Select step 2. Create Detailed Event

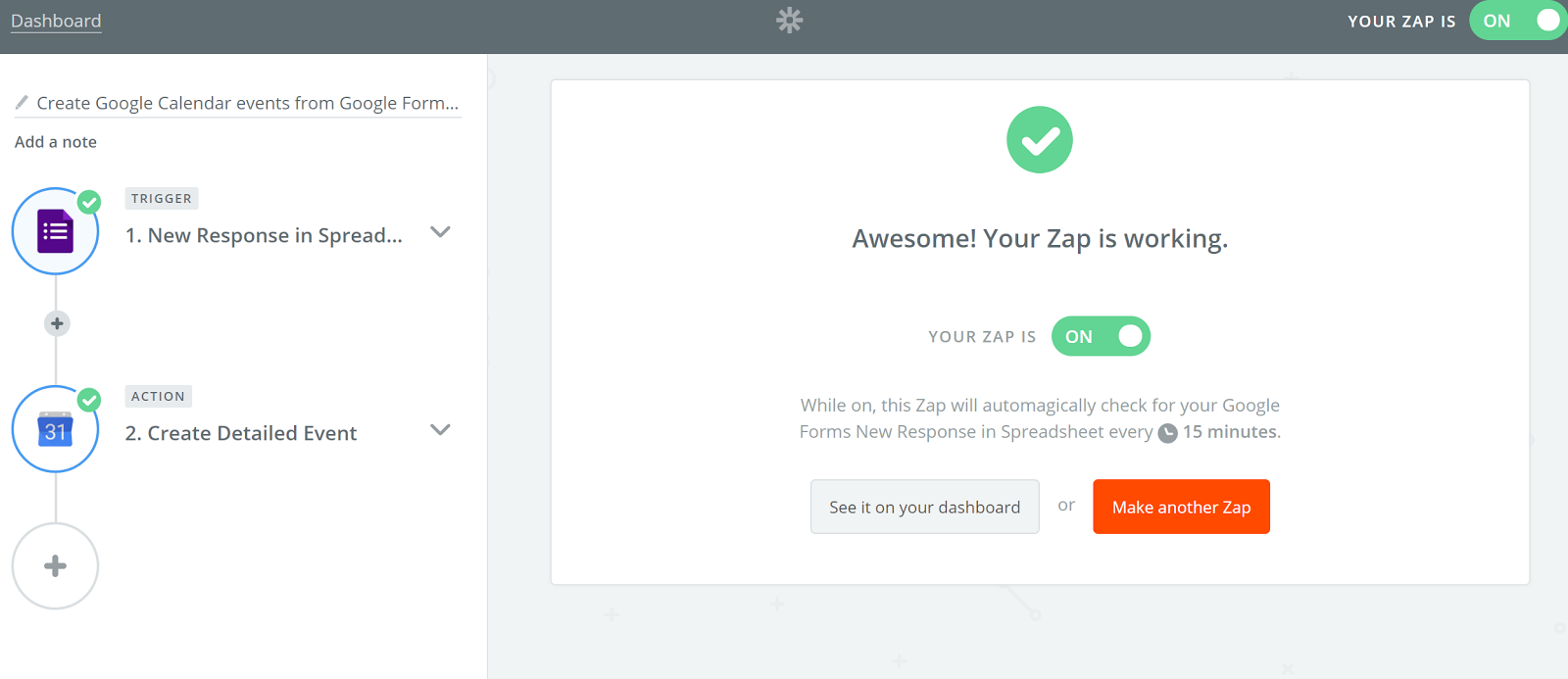coord(241,433)
